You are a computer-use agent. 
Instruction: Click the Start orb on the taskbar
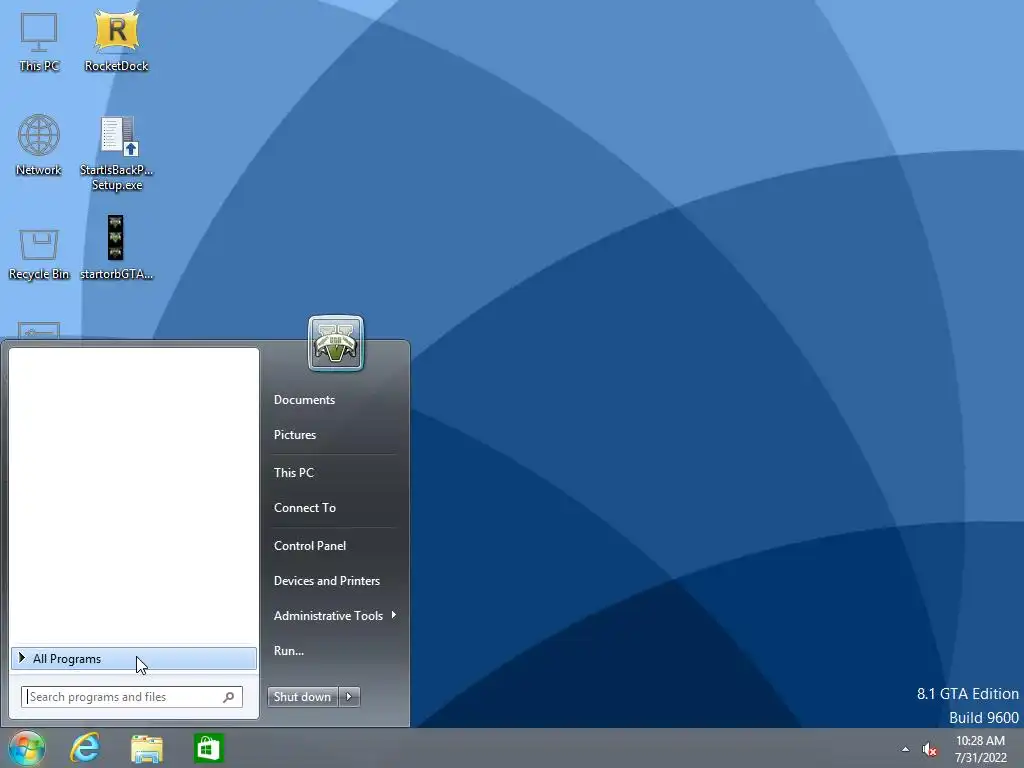[26, 748]
